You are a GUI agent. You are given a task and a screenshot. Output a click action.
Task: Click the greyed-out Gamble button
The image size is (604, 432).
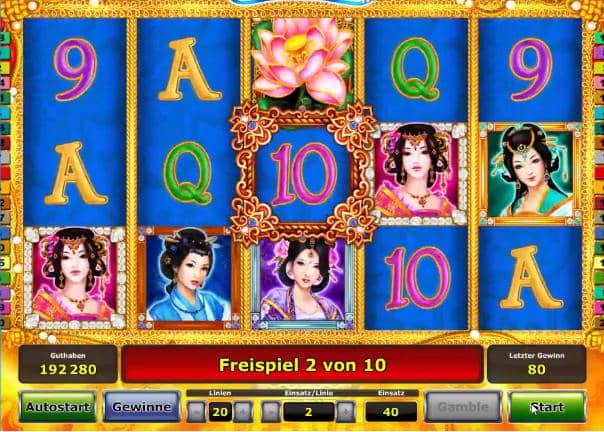[x=463, y=407]
